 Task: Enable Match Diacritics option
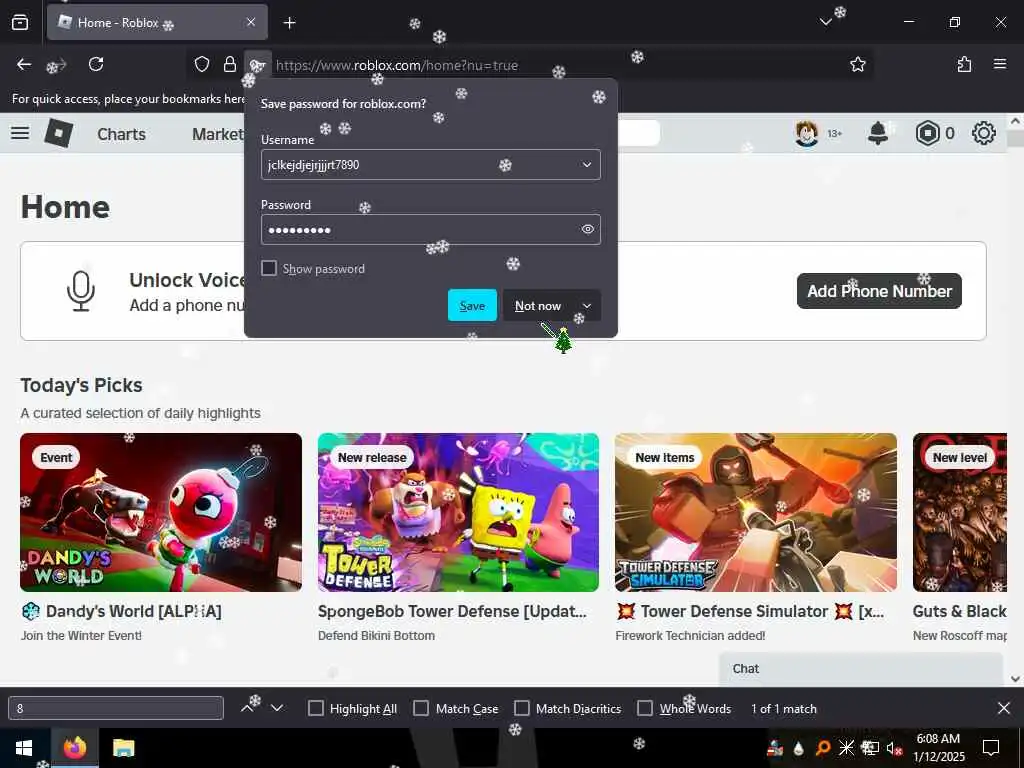(522, 708)
